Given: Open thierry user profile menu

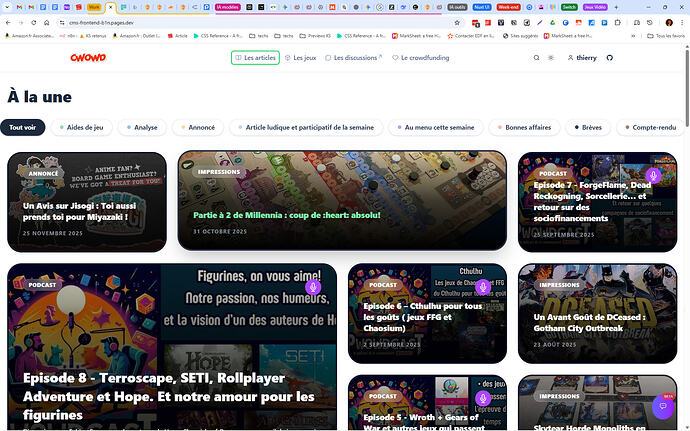Looking at the screenshot, I should click(x=582, y=58).
